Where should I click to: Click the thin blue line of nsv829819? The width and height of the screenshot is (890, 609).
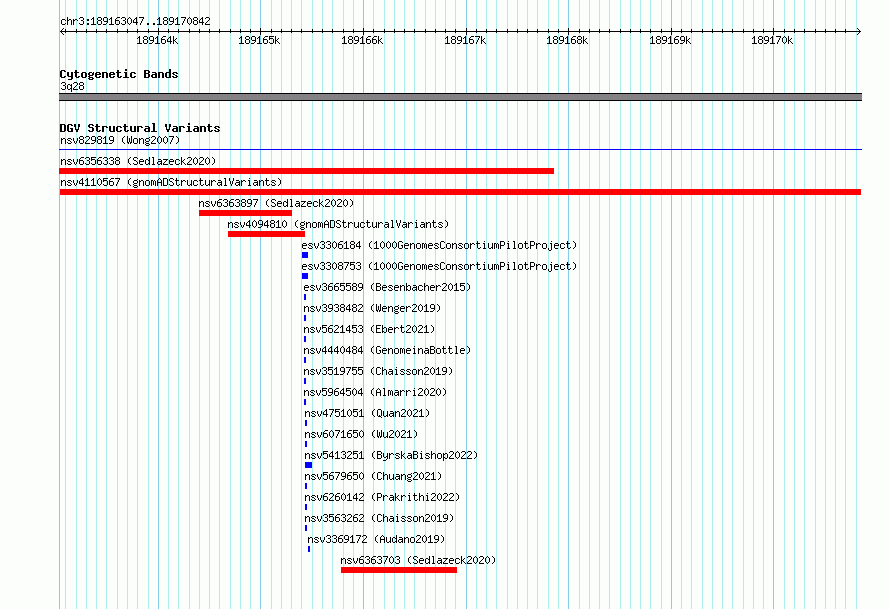460,150
